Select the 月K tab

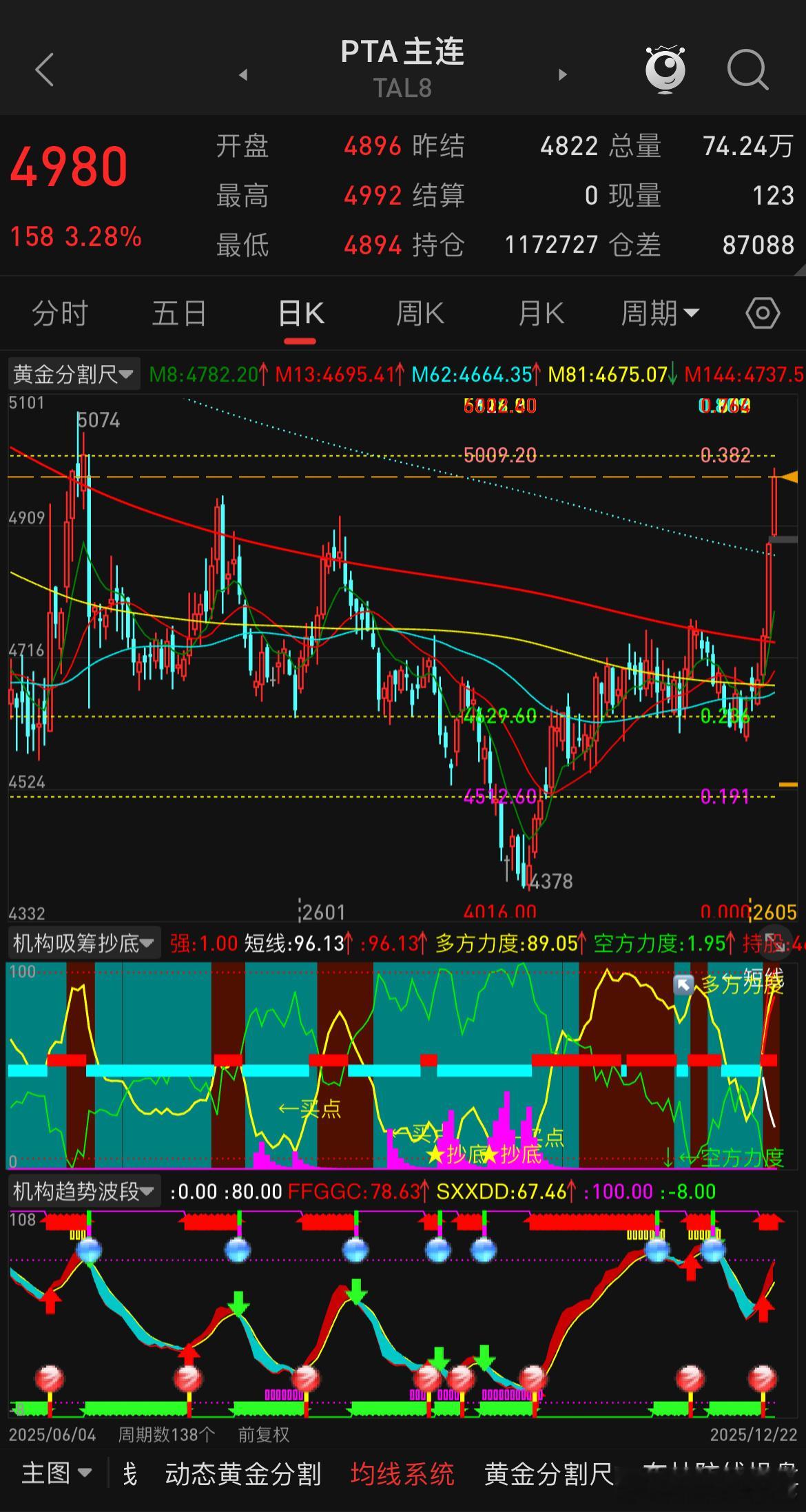pos(541,313)
